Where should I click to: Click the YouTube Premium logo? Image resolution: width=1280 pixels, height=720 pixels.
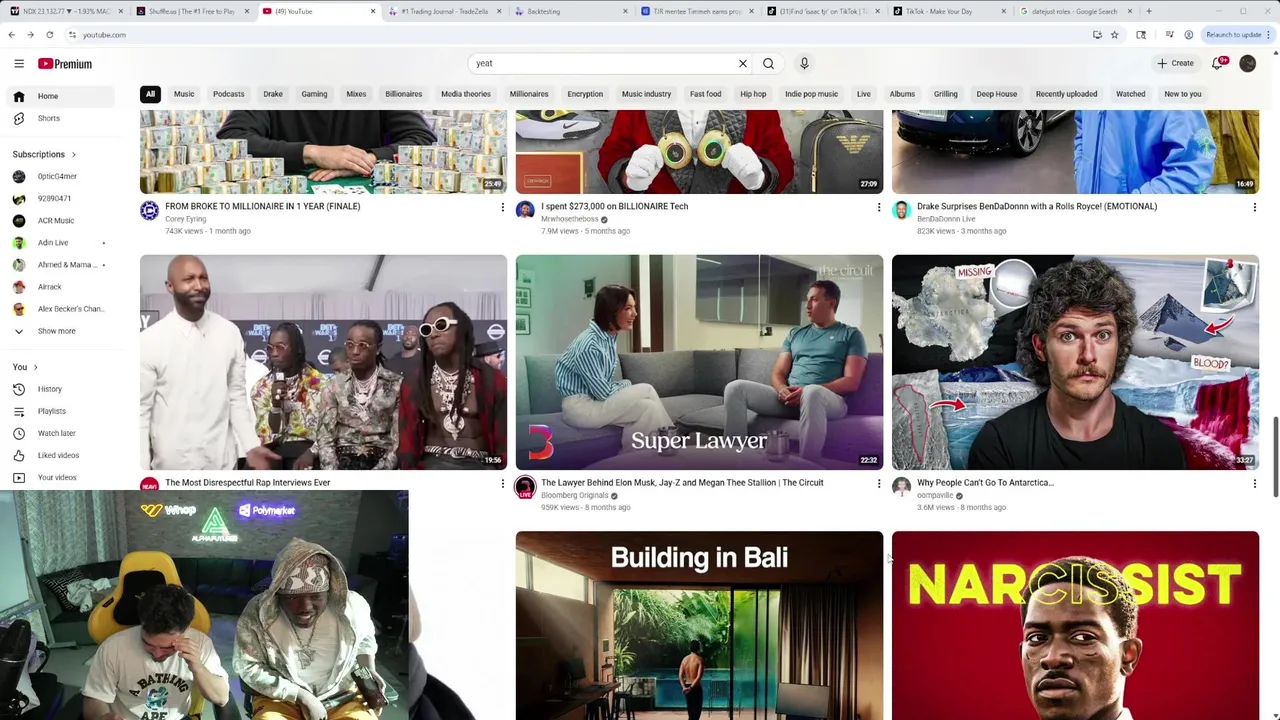pyautogui.click(x=65, y=64)
